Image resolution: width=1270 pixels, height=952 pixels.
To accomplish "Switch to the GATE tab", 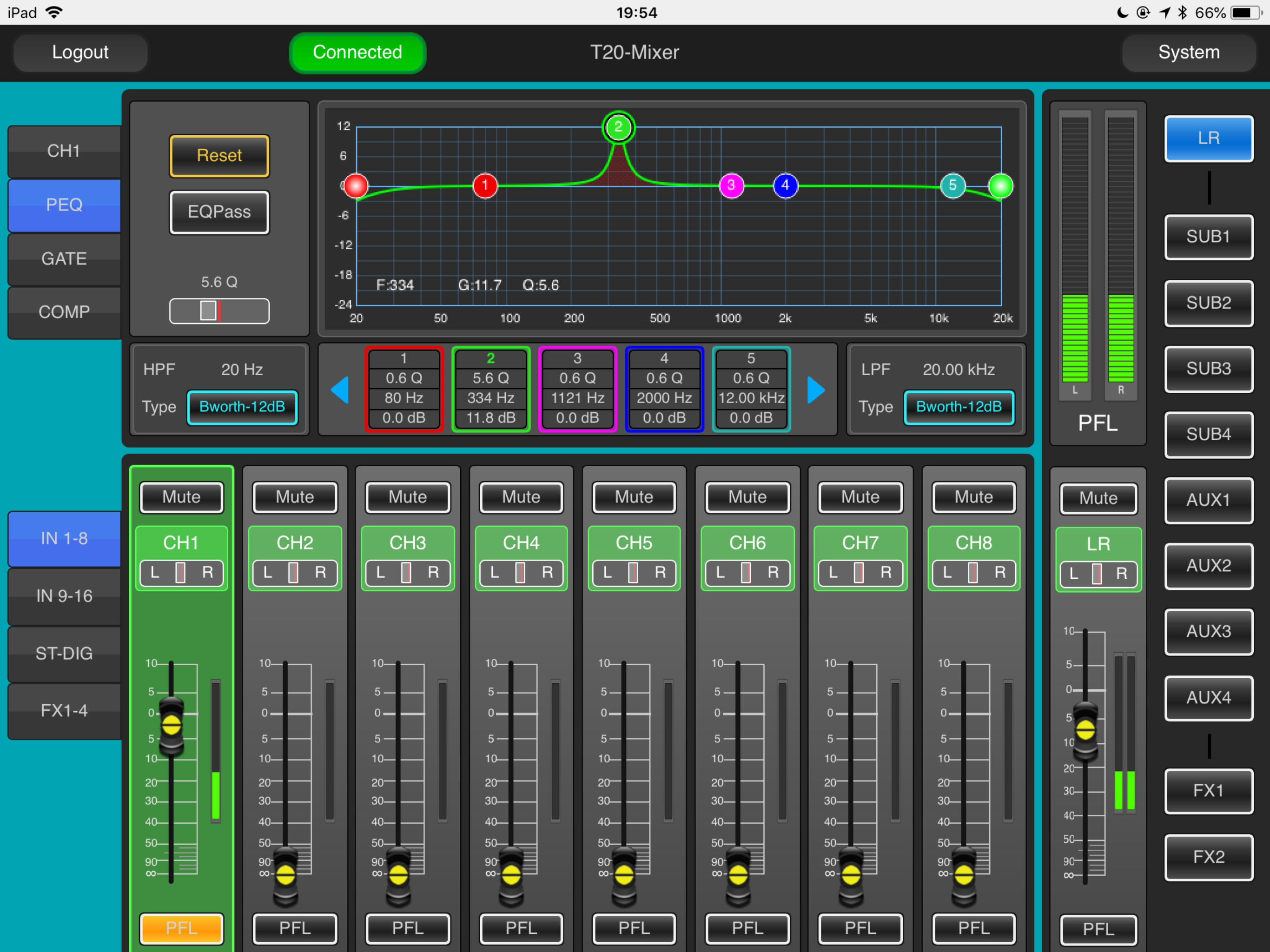I will click(x=64, y=259).
